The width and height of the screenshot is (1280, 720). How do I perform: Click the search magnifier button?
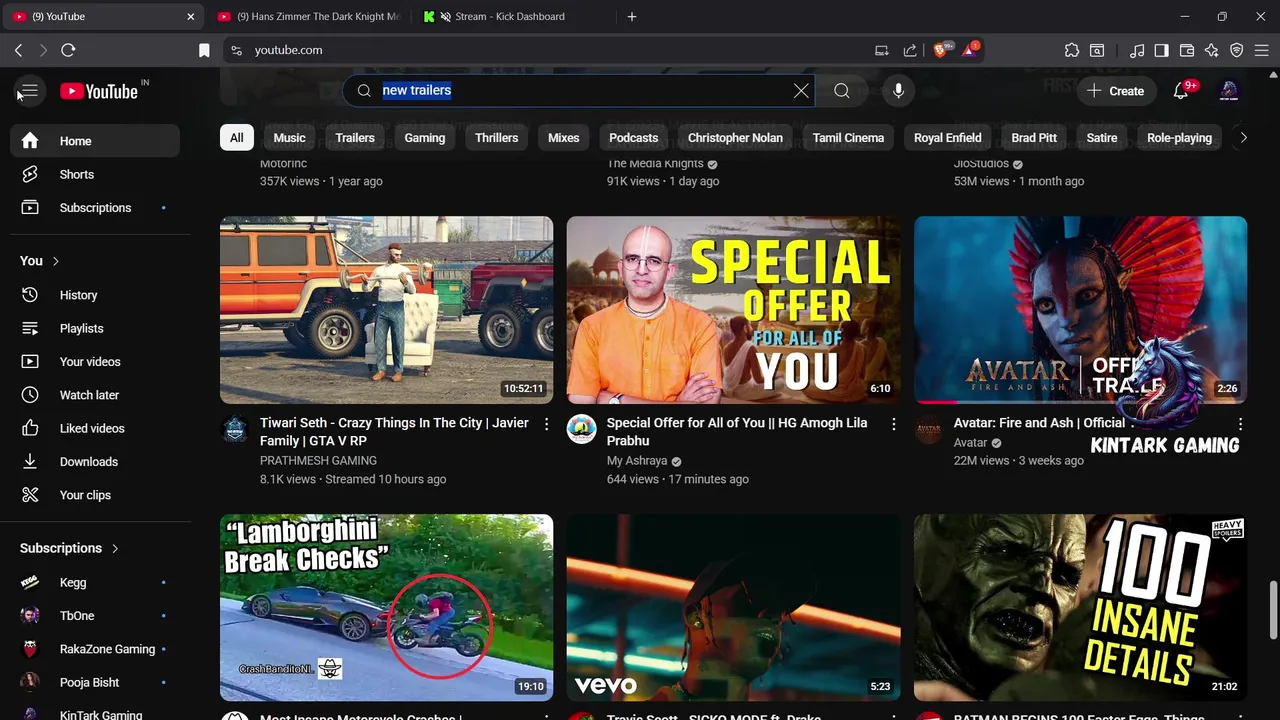click(842, 91)
